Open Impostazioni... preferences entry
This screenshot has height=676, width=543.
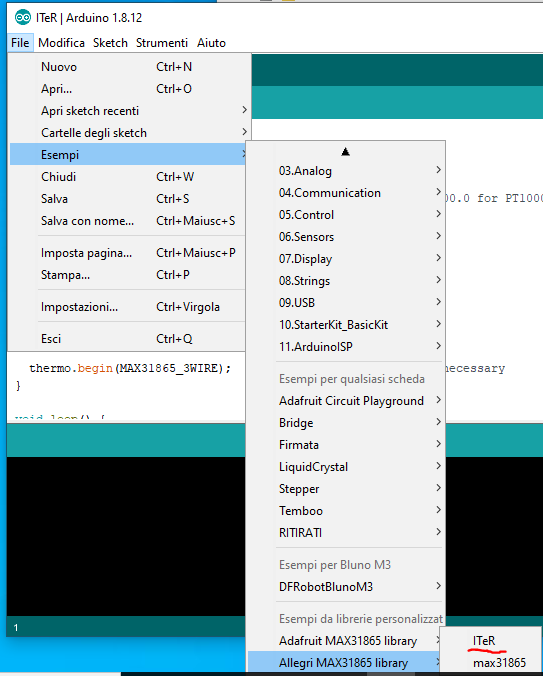pyautogui.click(x=128, y=307)
